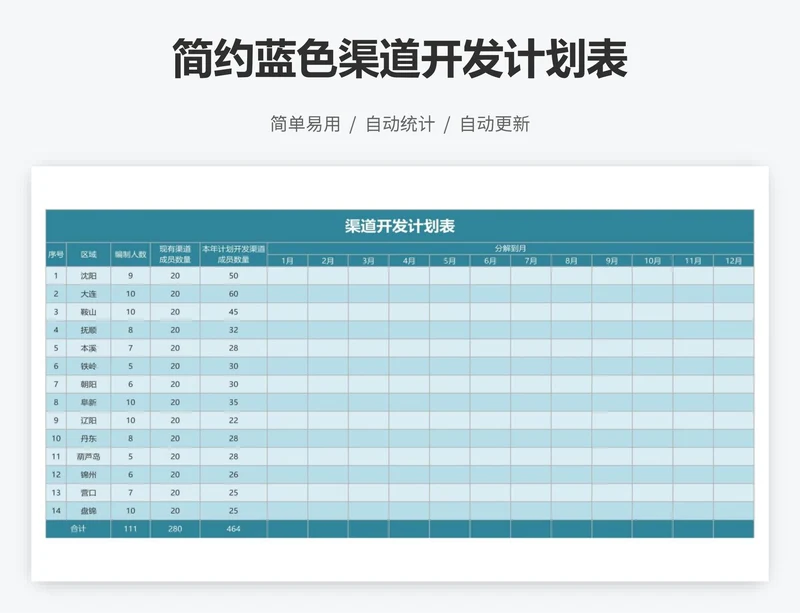Select headcount 5 in 铁岭 row
The width and height of the screenshot is (800, 613).
tap(130, 366)
